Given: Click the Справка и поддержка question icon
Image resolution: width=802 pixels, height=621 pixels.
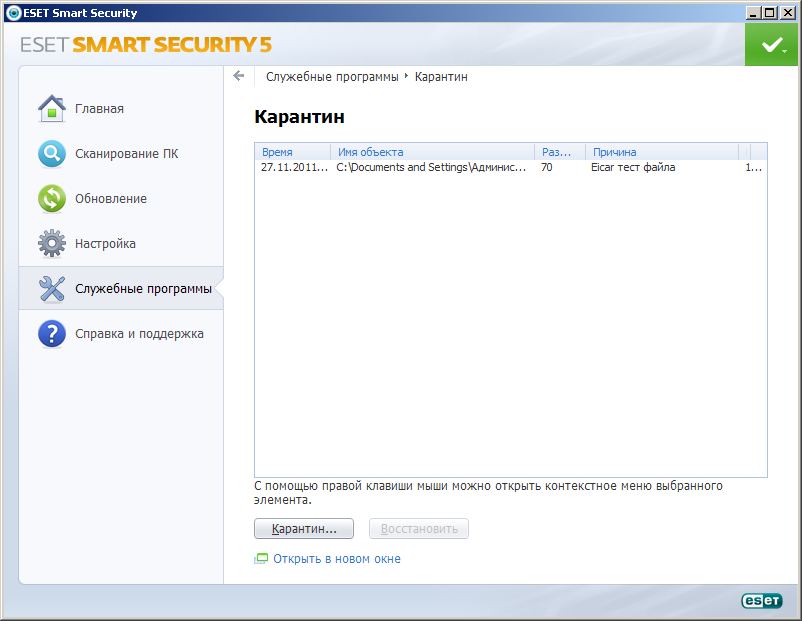Looking at the screenshot, I should tap(52, 334).
